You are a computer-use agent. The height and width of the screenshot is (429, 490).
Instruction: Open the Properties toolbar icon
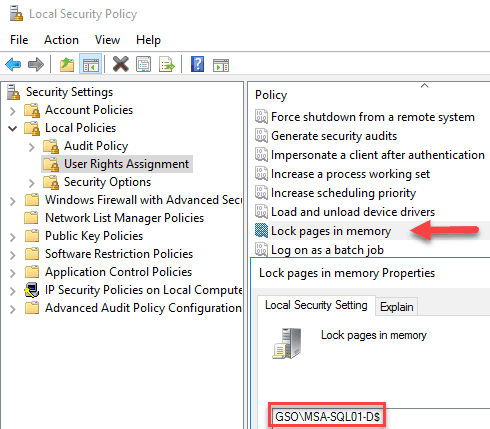pyautogui.click(x=144, y=64)
